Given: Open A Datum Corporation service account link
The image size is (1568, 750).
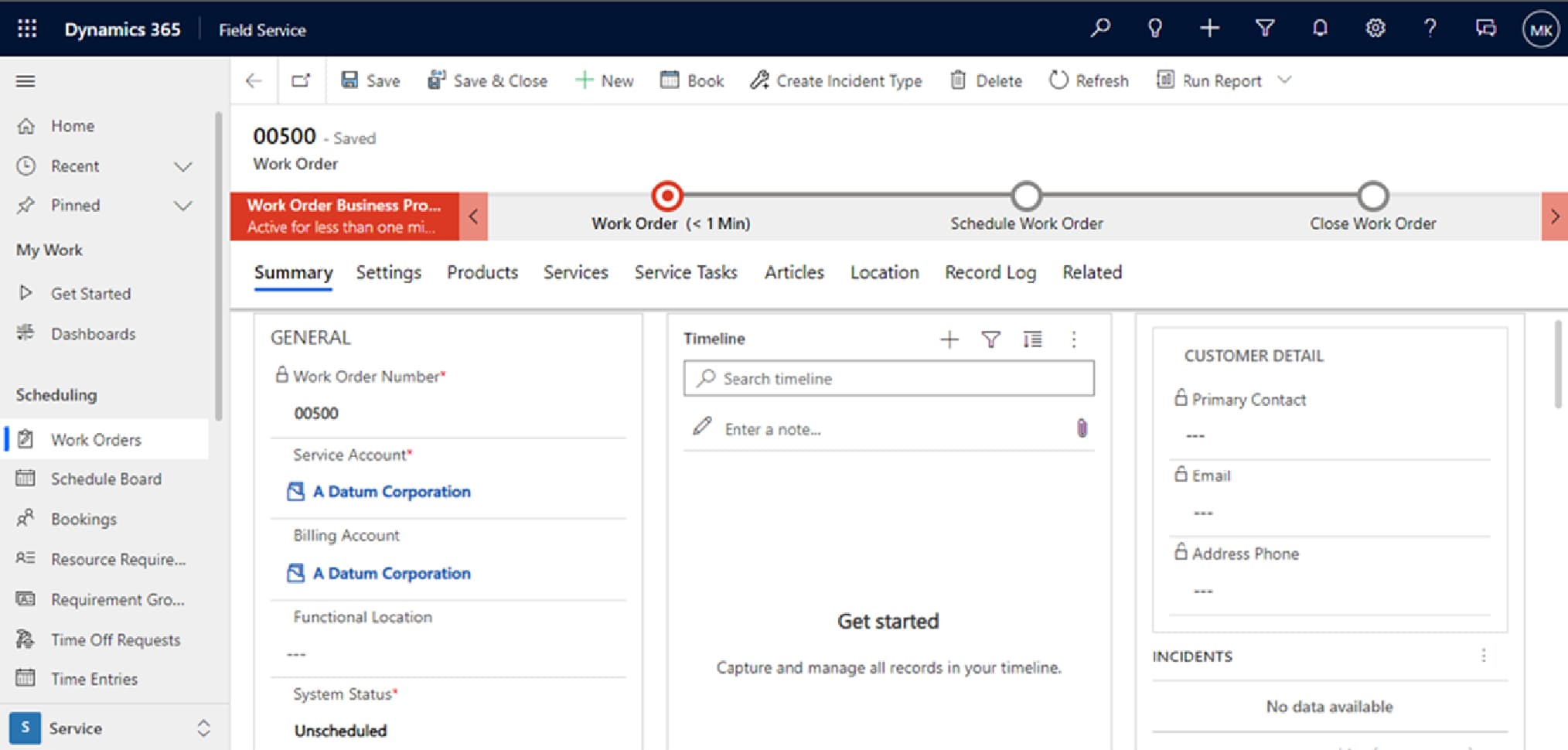Looking at the screenshot, I should click(391, 492).
